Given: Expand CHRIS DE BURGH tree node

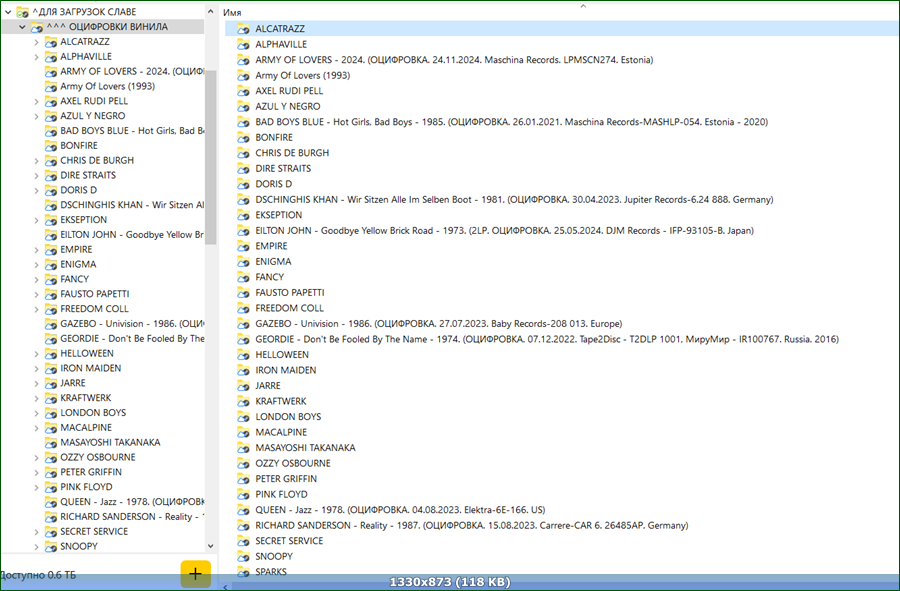Looking at the screenshot, I should (x=37, y=161).
